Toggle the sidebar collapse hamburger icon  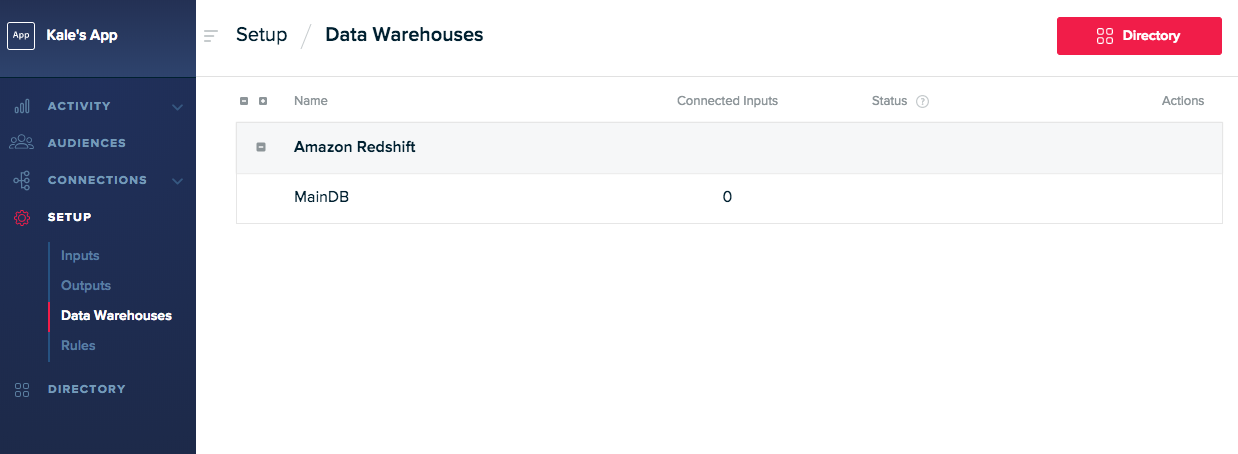(211, 36)
